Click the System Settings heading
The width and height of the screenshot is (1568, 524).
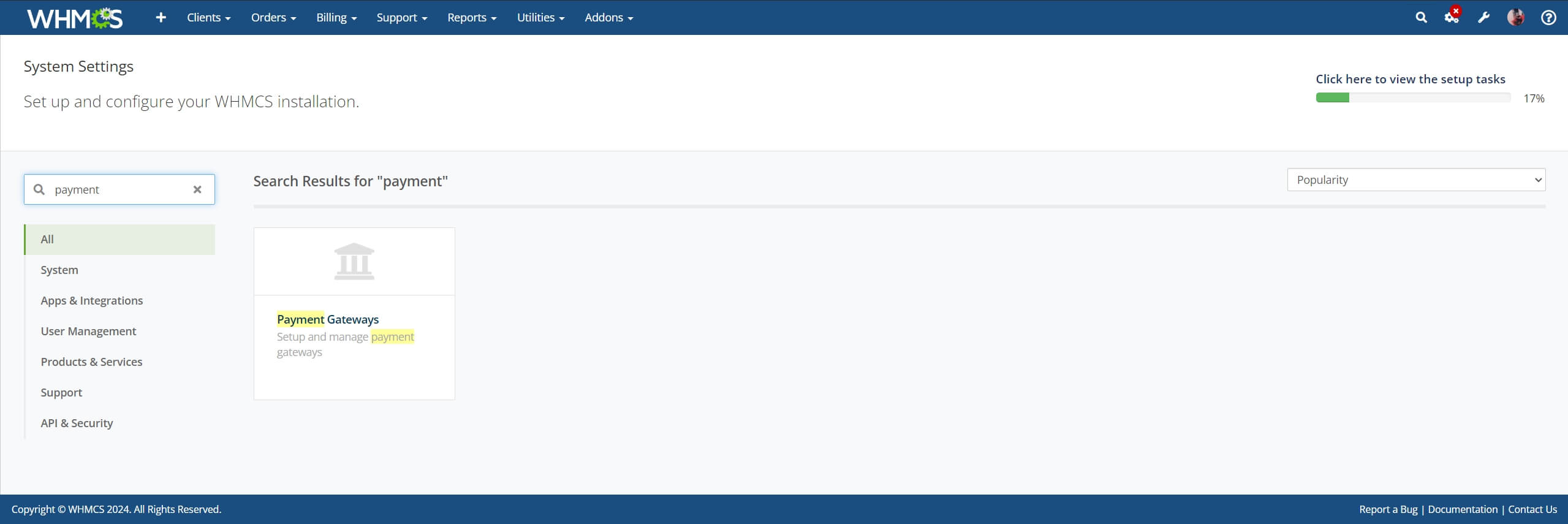(78, 66)
